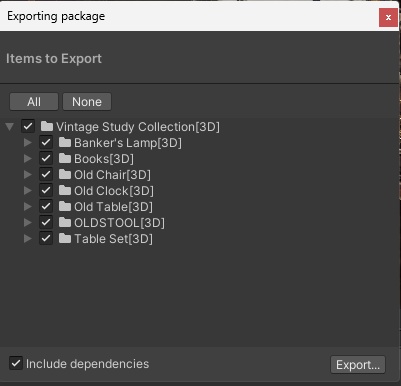Close the Exporting package dialog

tap(388, 17)
